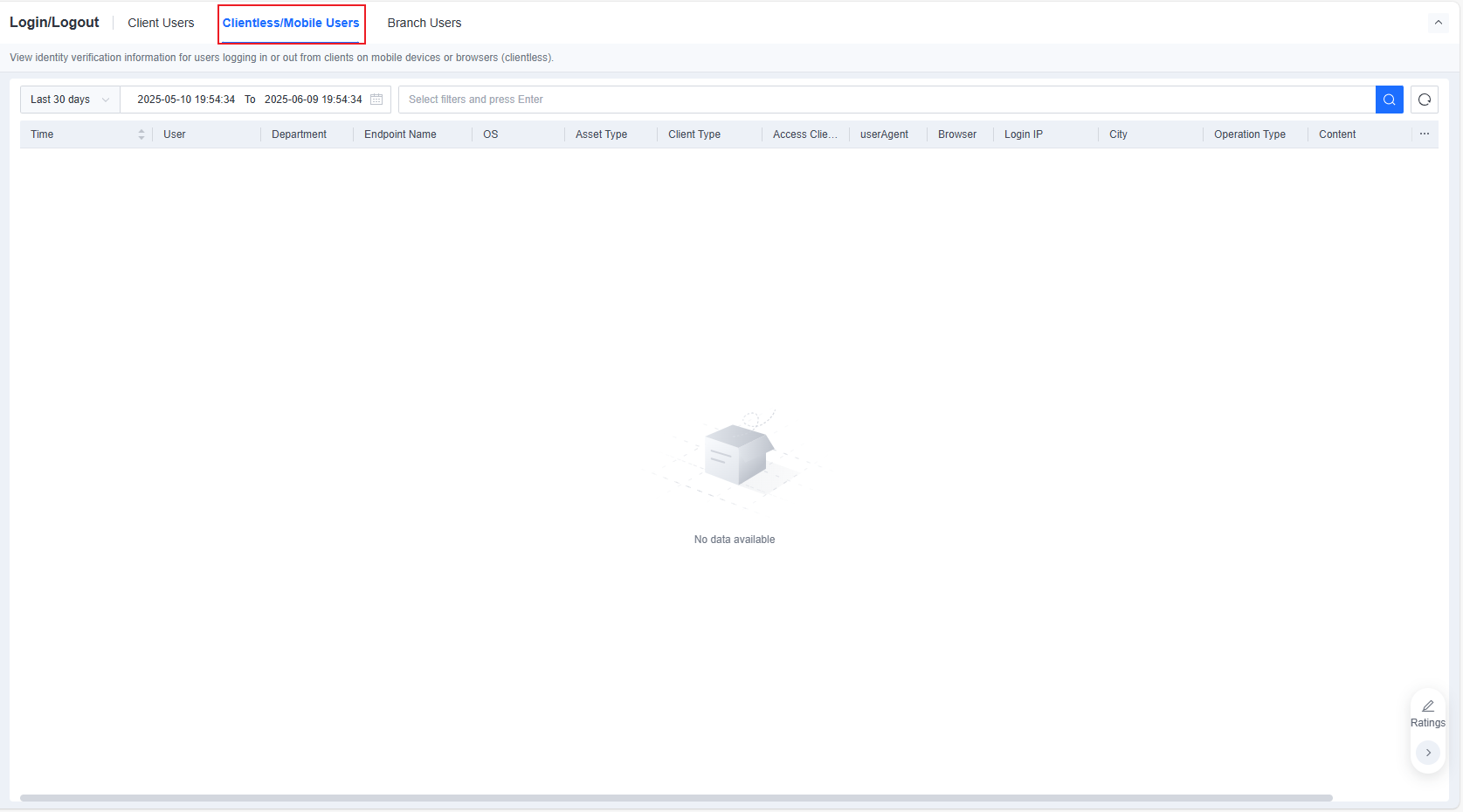
Task: Edit the start date 2025-05-10 field
Action: pos(186,100)
